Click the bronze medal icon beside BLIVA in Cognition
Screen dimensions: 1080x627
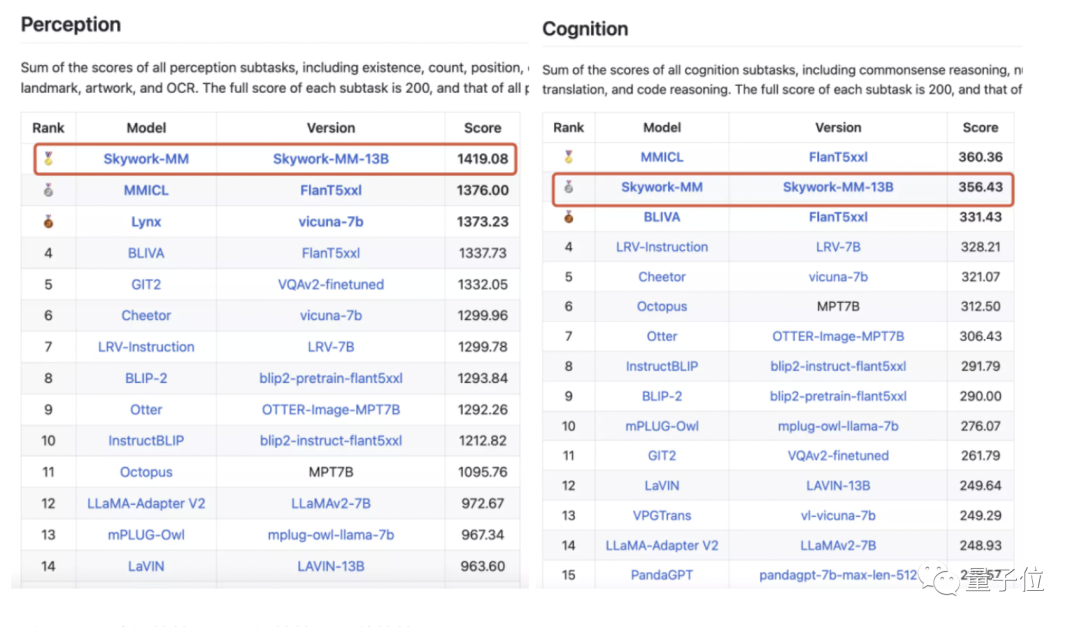click(568, 217)
